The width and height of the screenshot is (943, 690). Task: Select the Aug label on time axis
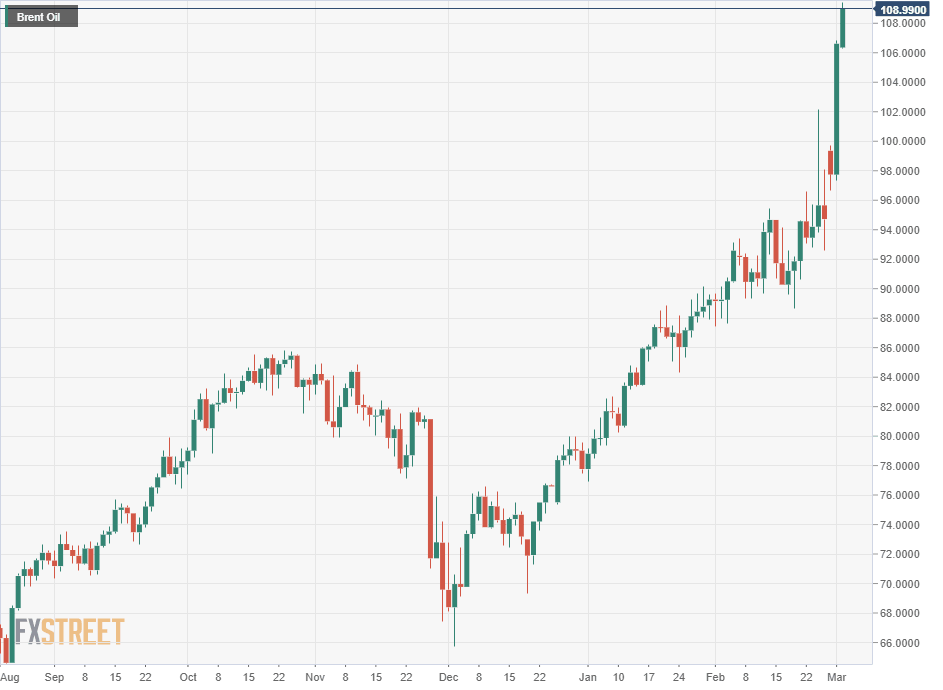(x=10, y=676)
